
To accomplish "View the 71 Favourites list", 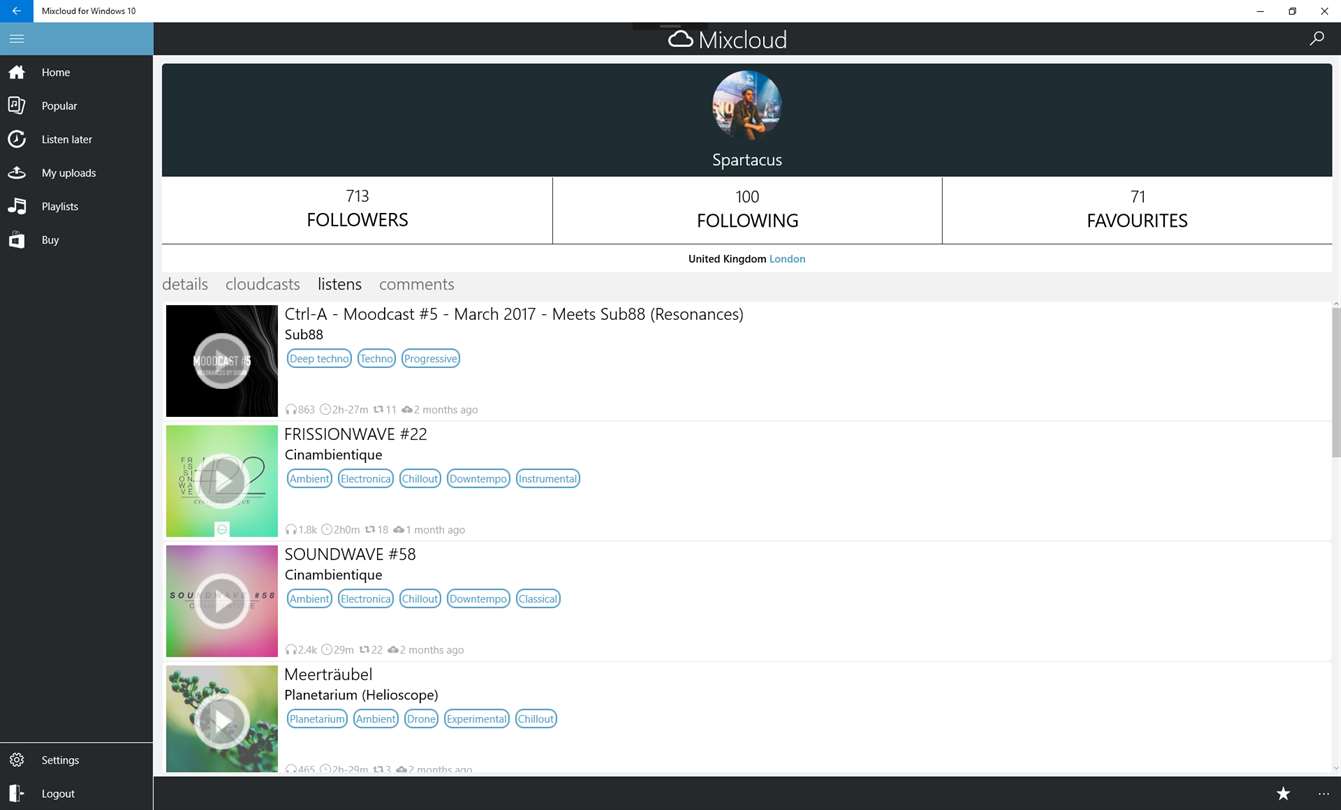I will [x=1137, y=209].
